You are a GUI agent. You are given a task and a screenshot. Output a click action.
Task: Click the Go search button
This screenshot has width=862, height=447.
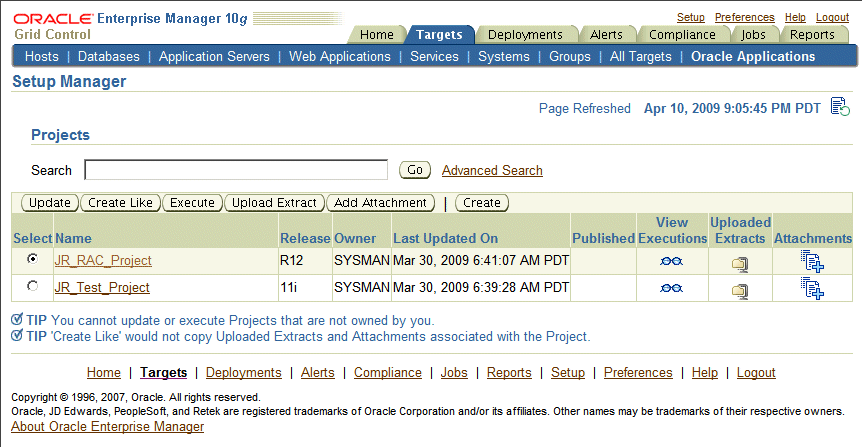pos(415,170)
